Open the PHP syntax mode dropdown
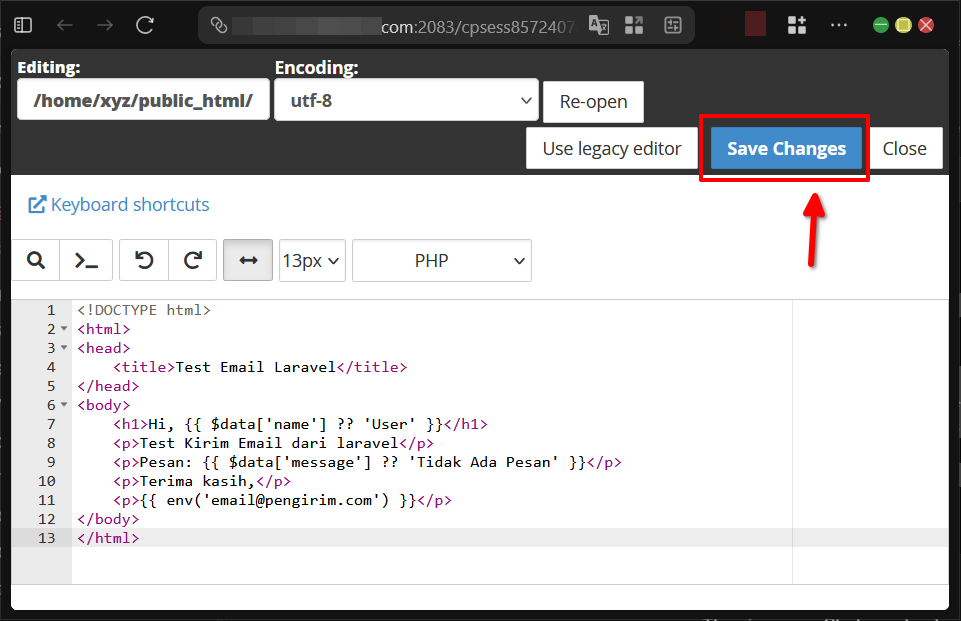This screenshot has width=961, height=621. 441,260
